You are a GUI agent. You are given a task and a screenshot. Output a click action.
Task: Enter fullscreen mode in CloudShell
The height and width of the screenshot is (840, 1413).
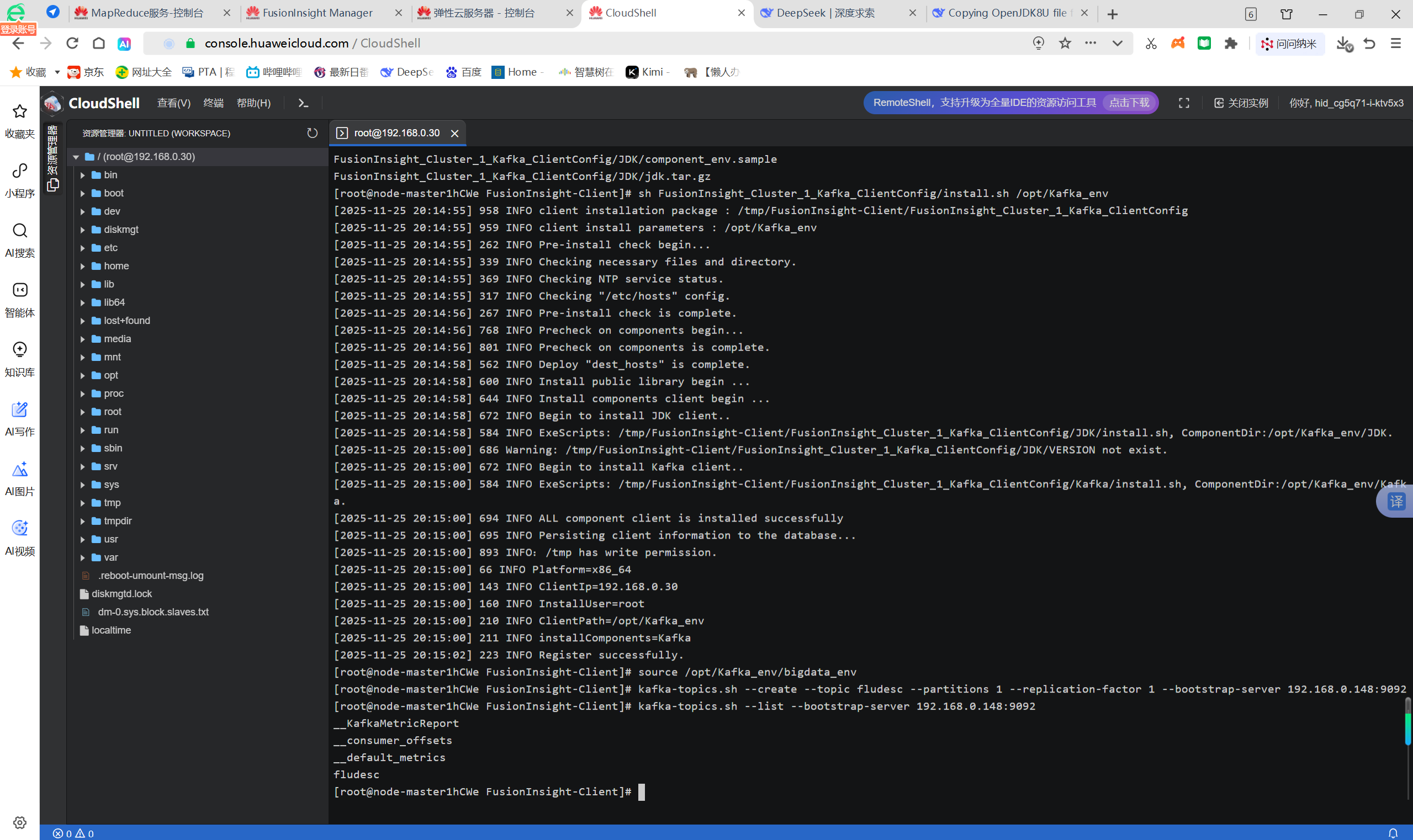pos(1184,103)
